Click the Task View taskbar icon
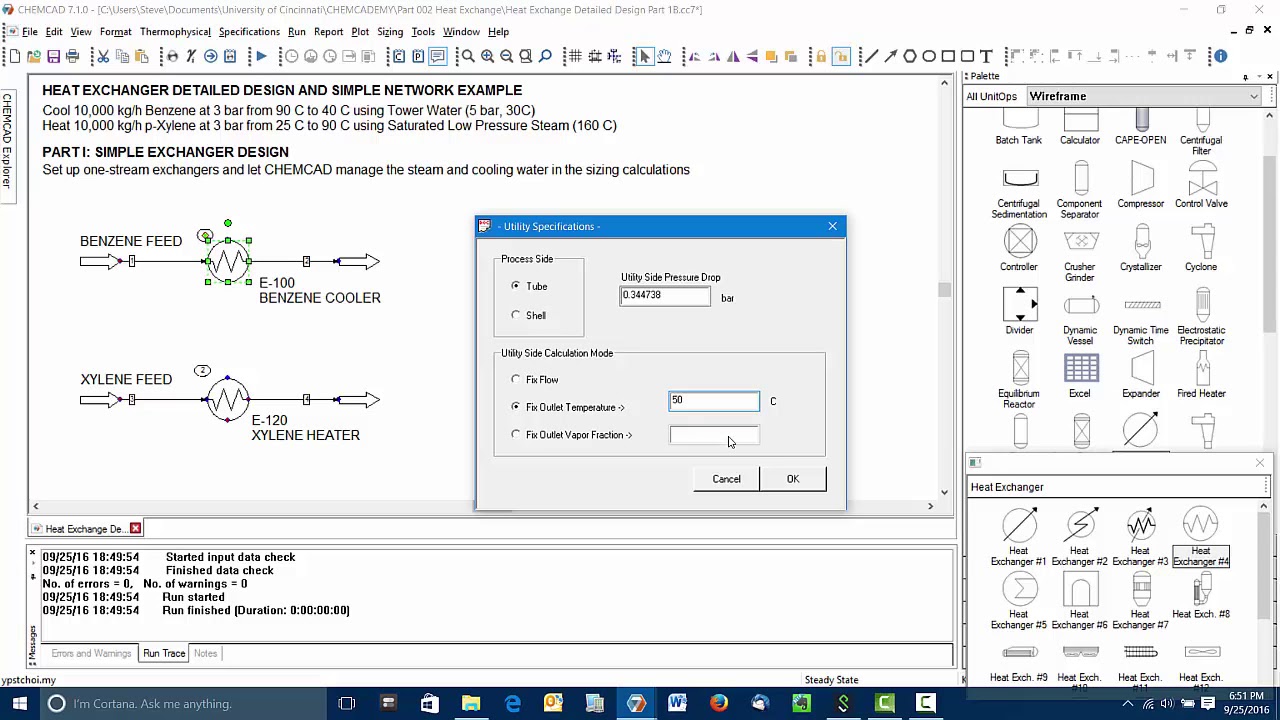This screenshot has height=720, width=1280. (347, 704)
